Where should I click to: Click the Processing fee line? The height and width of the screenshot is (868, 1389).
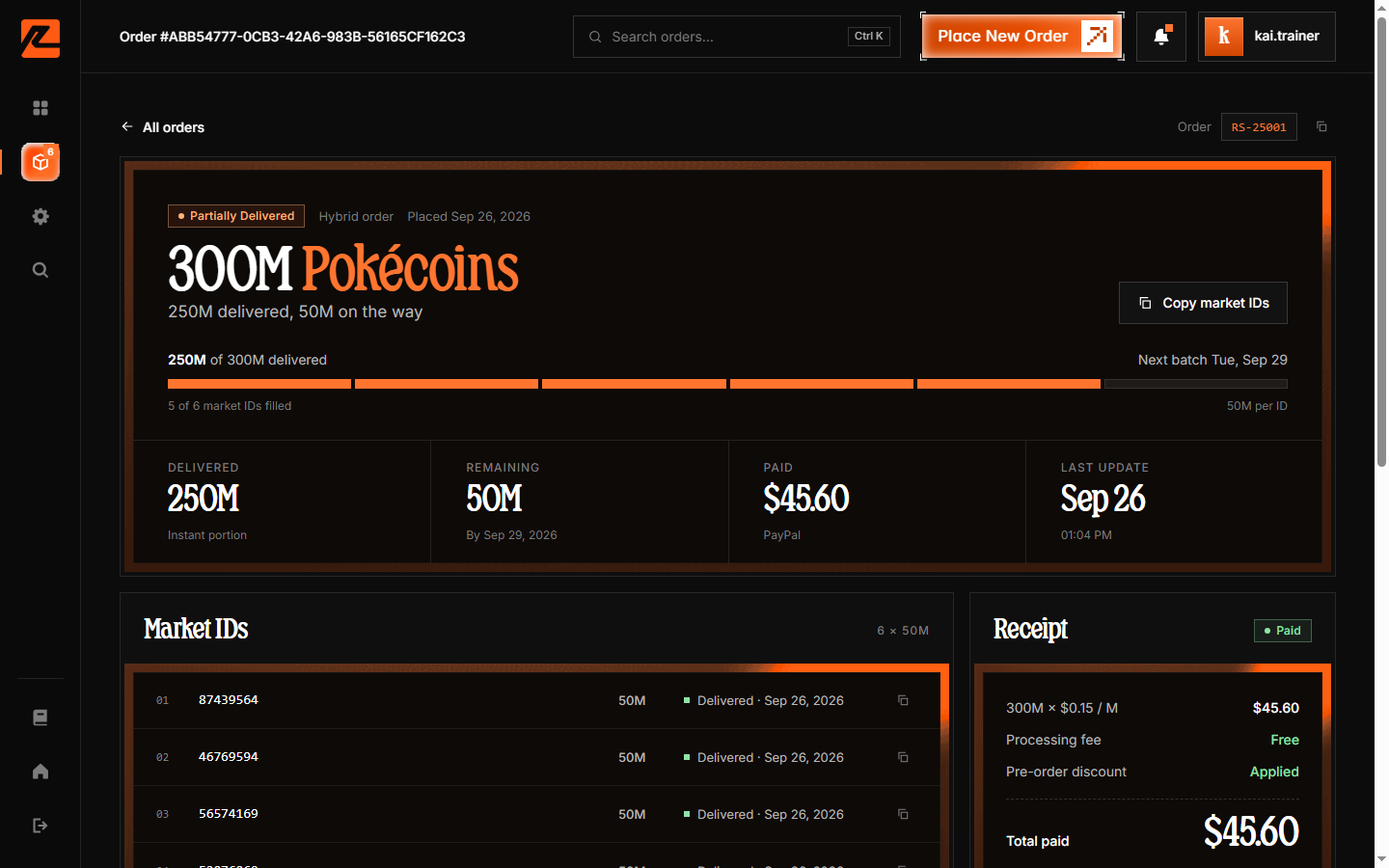(x=1153, y=740)
